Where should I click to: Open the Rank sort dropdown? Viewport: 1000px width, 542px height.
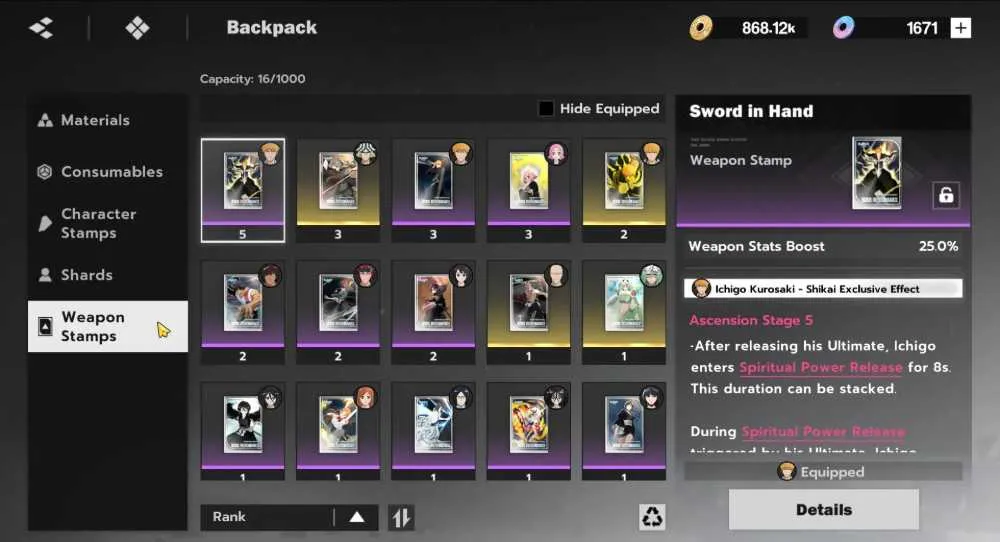pos(290,517)
